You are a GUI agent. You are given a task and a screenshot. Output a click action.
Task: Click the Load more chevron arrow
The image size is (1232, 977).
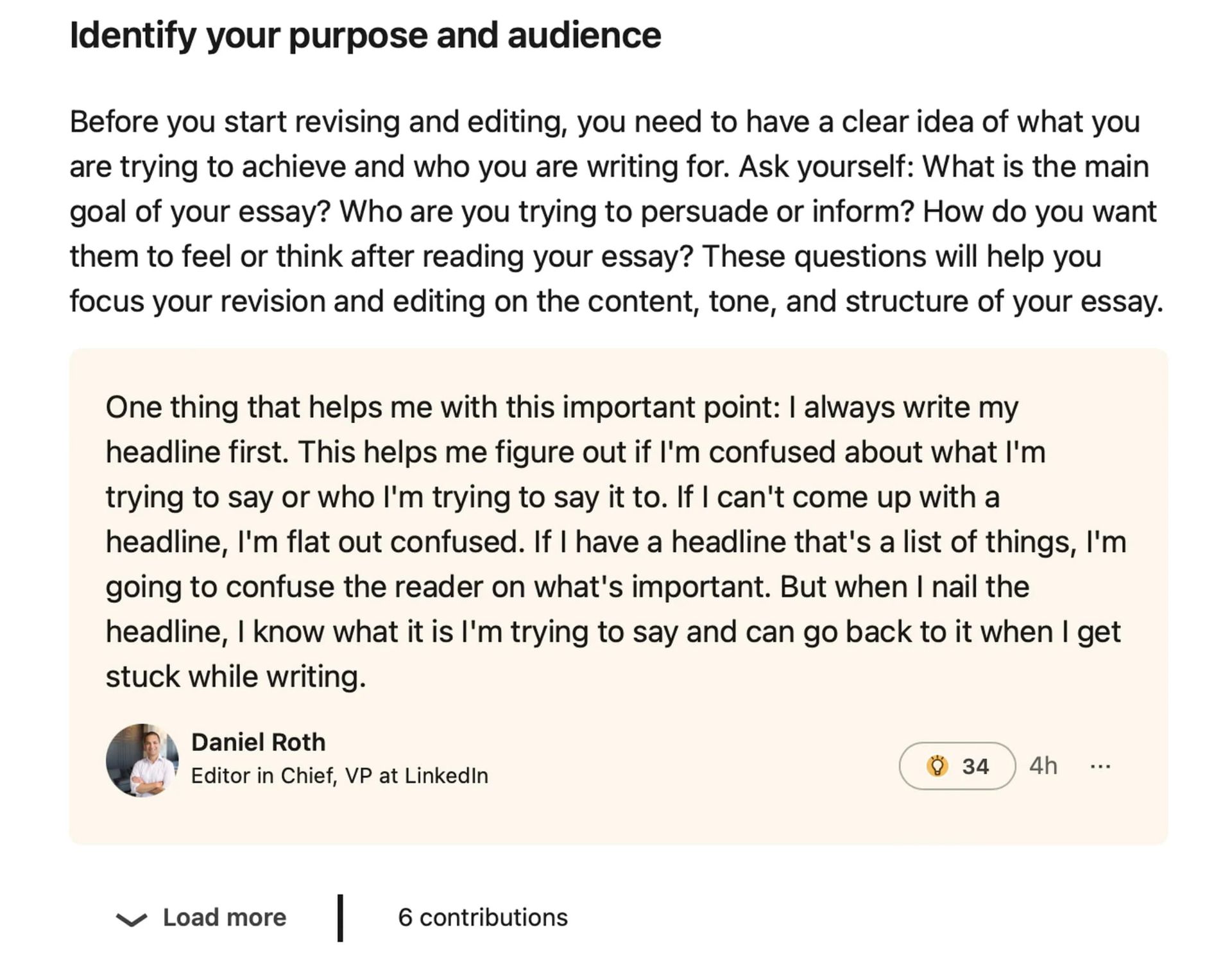[x=132, y=919]
